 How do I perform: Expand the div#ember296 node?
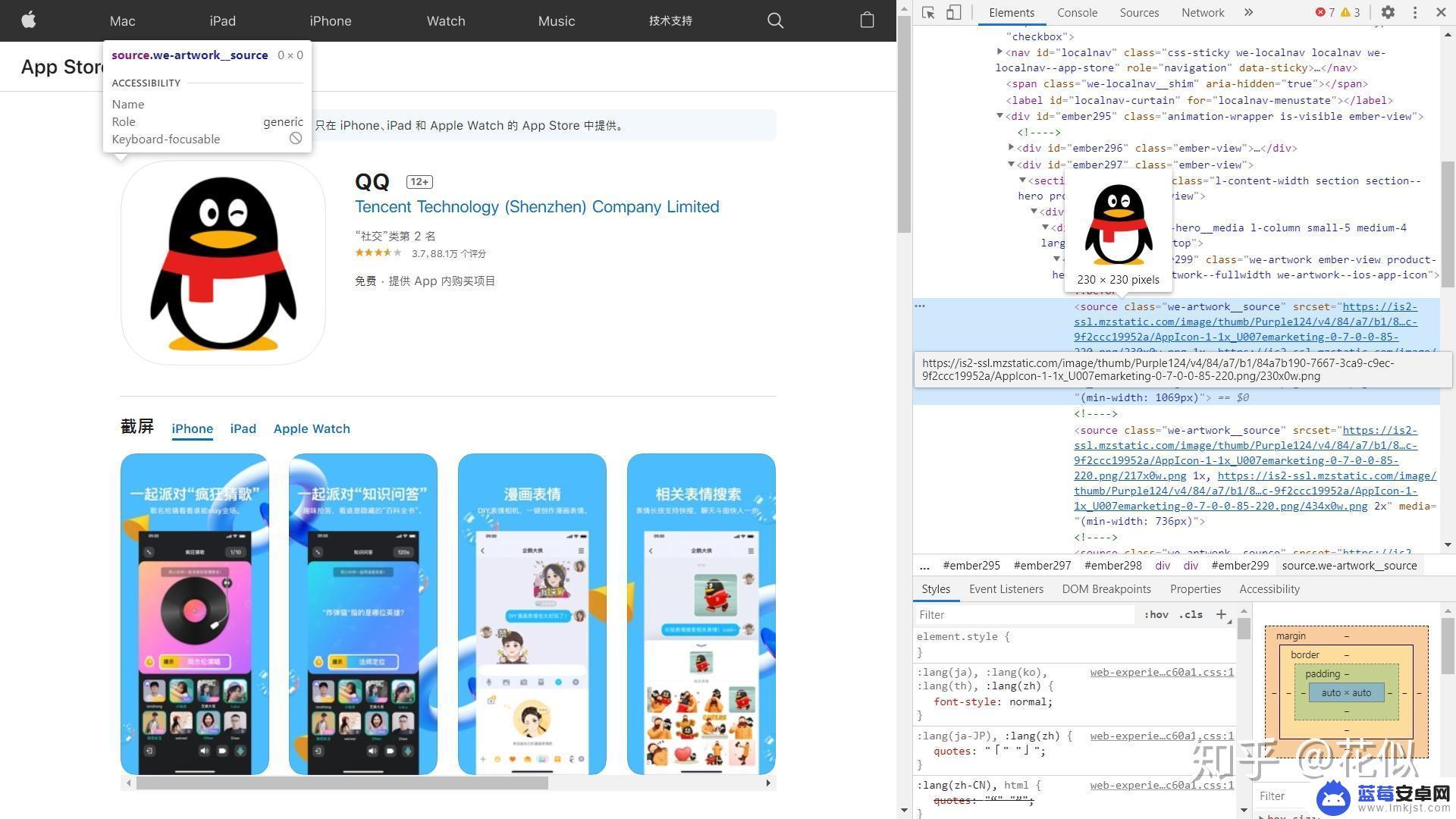point(1011,148)
